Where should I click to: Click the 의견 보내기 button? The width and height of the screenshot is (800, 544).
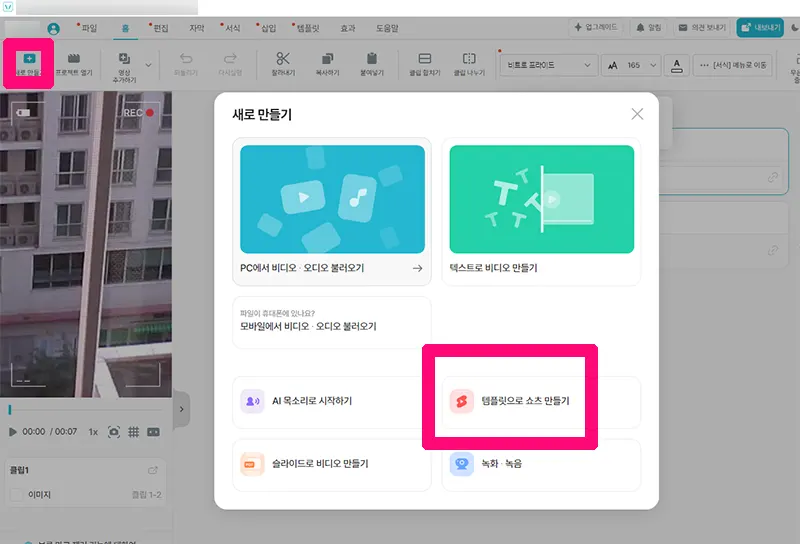(702, 28)
